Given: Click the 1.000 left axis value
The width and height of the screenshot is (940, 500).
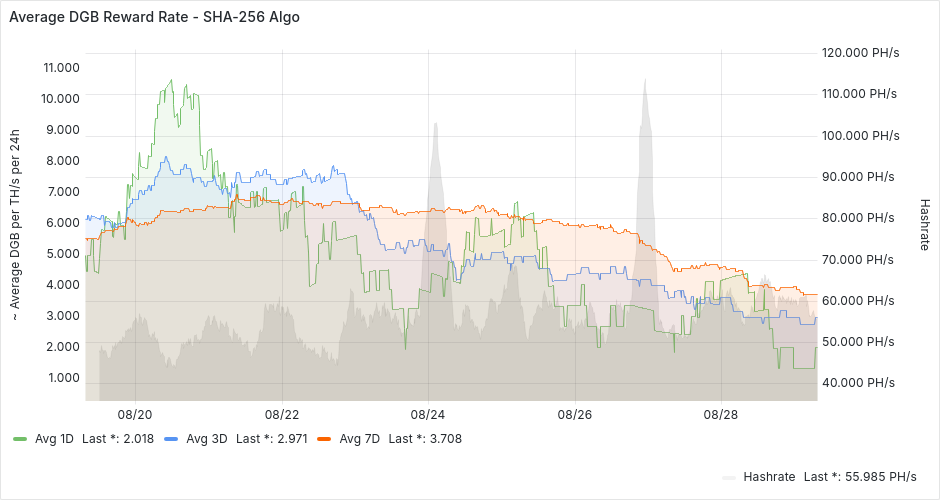Looking at the screenshot, I should (63, 378).
